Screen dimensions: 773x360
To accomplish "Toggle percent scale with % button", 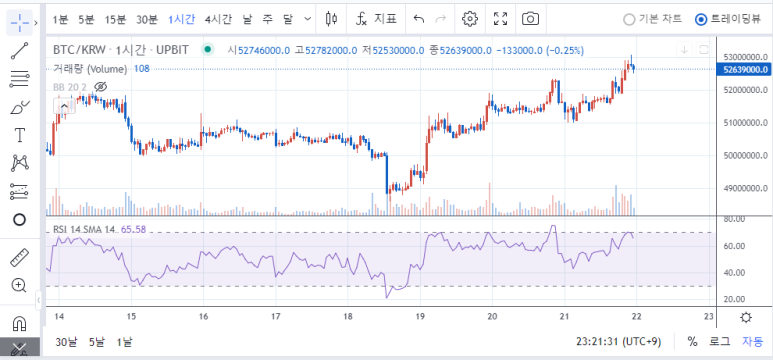I will tap(693, 342).
